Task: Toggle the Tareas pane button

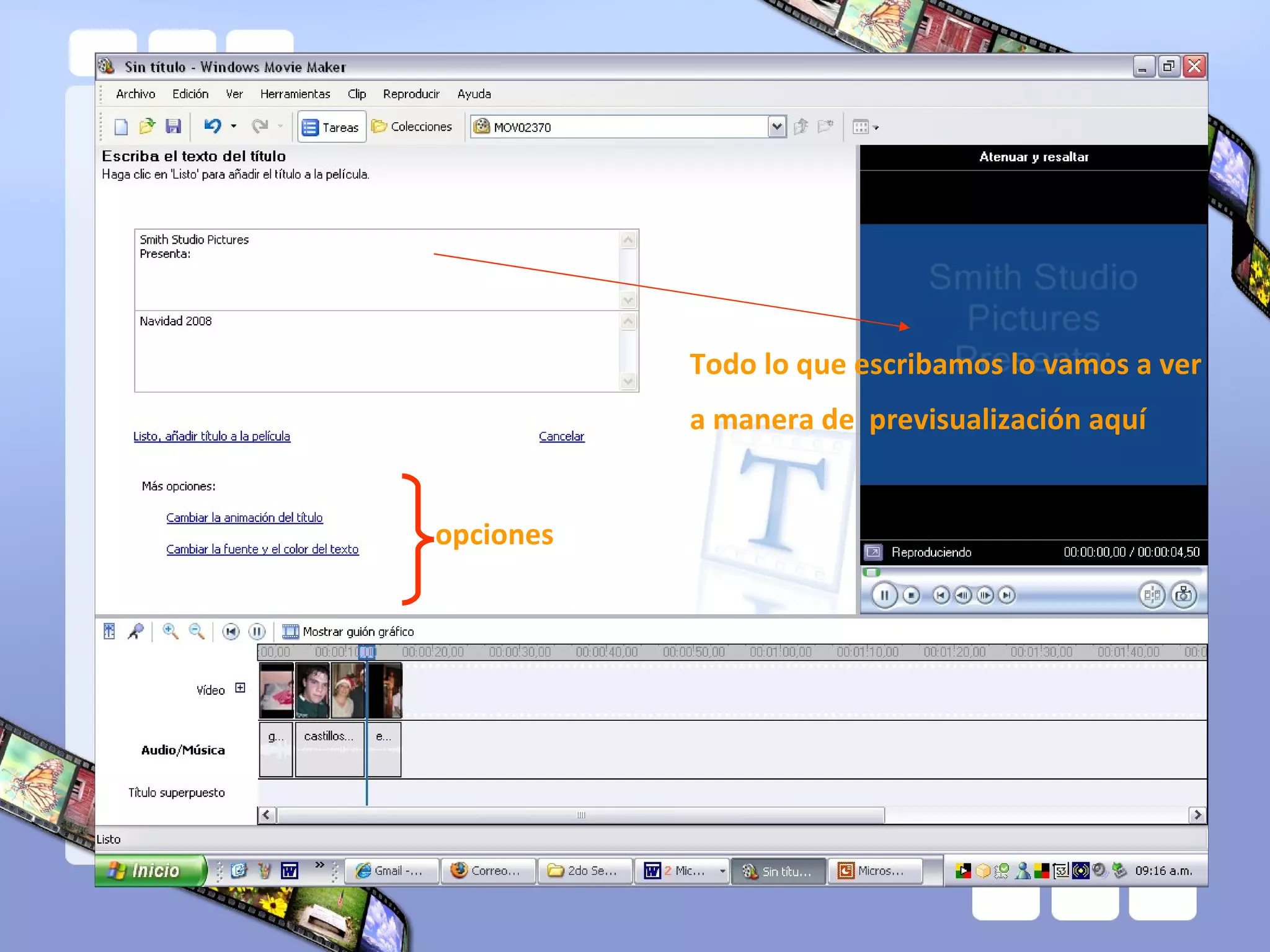Action: [331, 127]
